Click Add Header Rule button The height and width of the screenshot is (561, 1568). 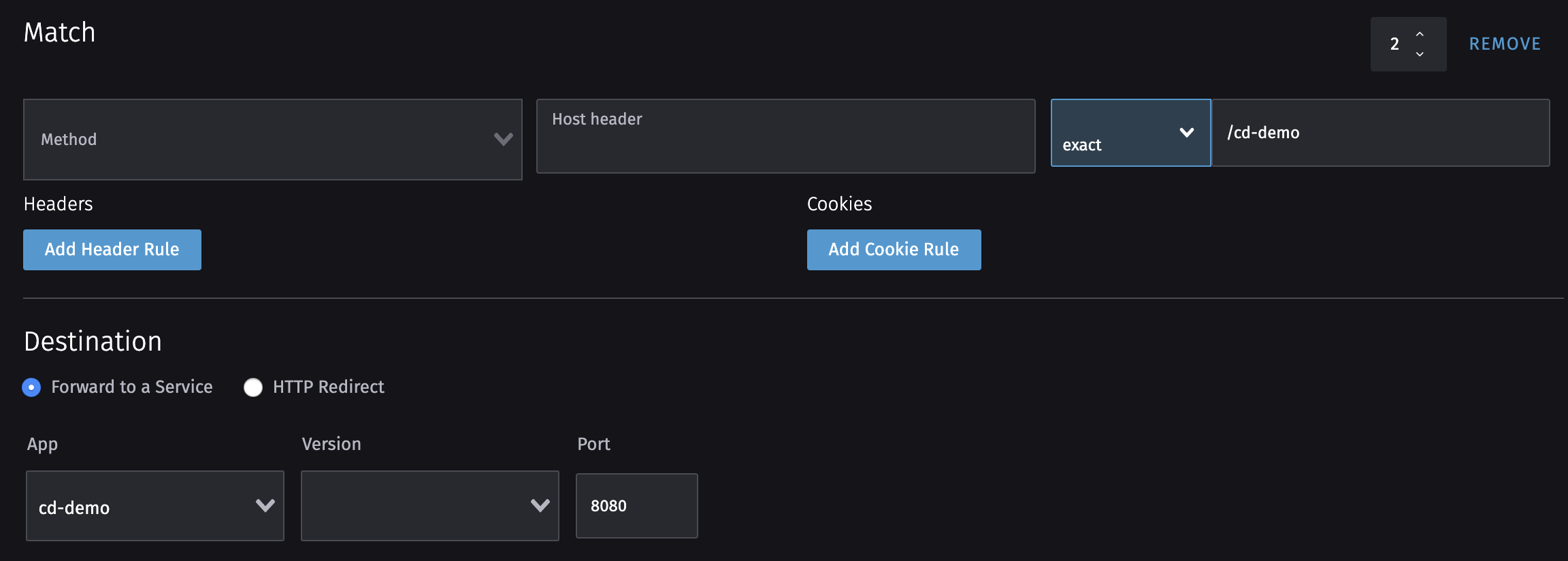tap(112, 250)
